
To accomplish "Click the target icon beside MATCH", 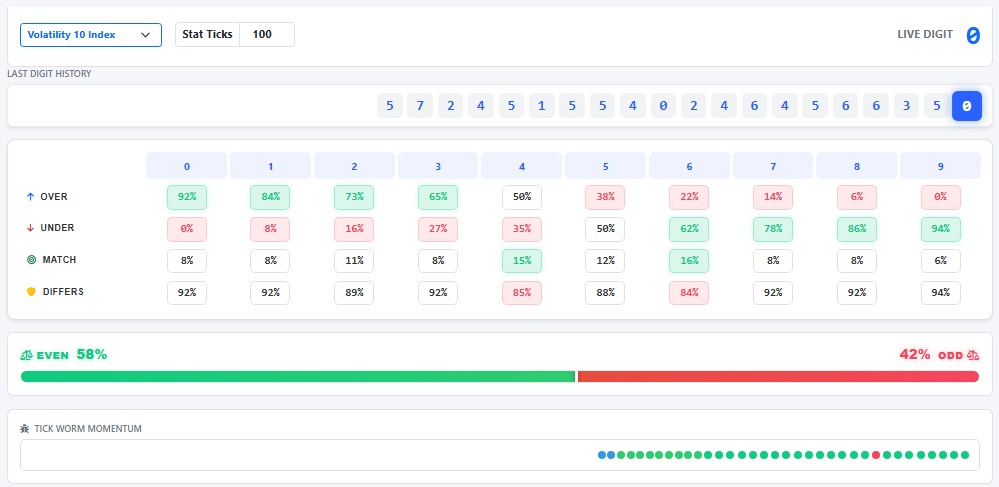I will pos(30,260).
